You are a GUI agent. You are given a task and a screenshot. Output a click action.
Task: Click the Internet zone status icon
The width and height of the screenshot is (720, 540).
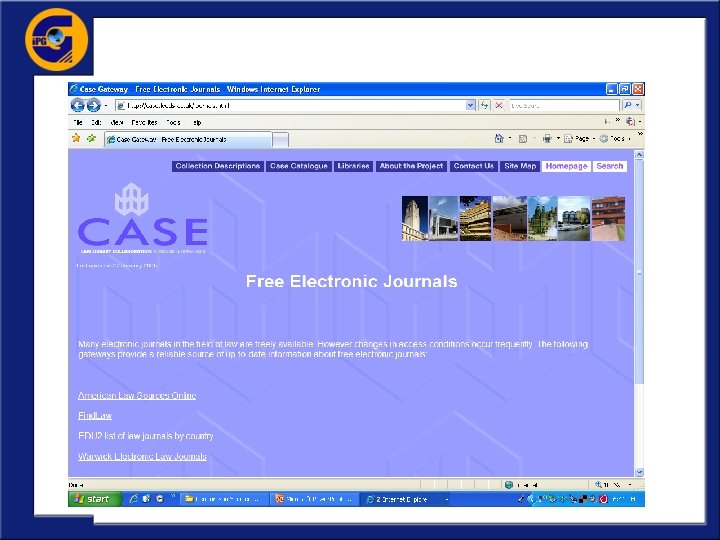[x=509, y=484]
